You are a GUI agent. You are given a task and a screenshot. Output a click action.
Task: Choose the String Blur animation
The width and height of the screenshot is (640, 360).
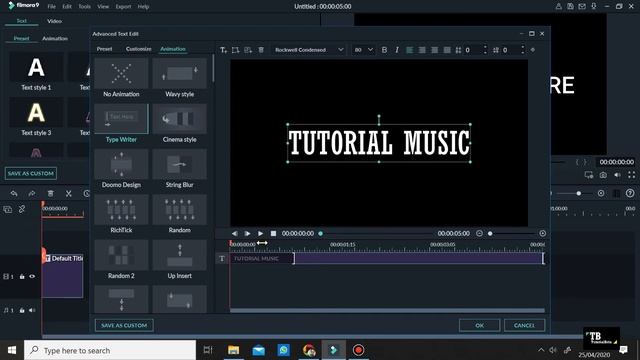pos(180,169)
